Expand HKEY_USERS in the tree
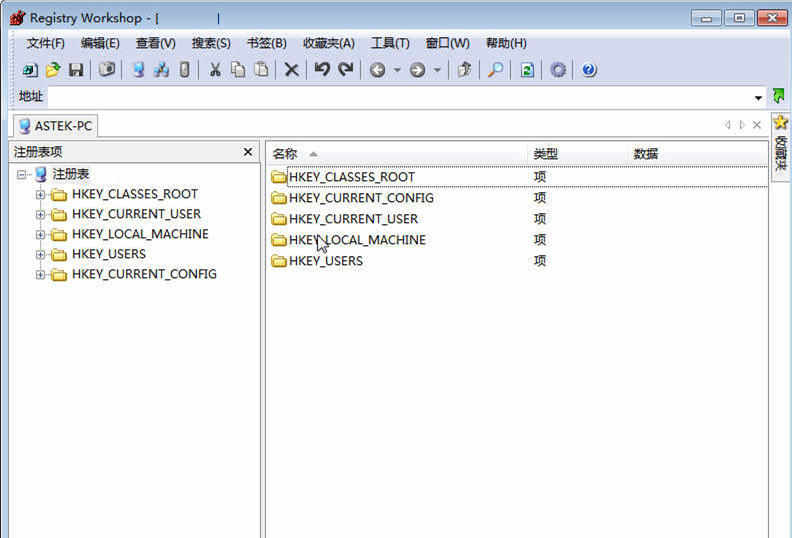Image resolution: width=792 pixels, height=538 pixels. coord(40,255)
